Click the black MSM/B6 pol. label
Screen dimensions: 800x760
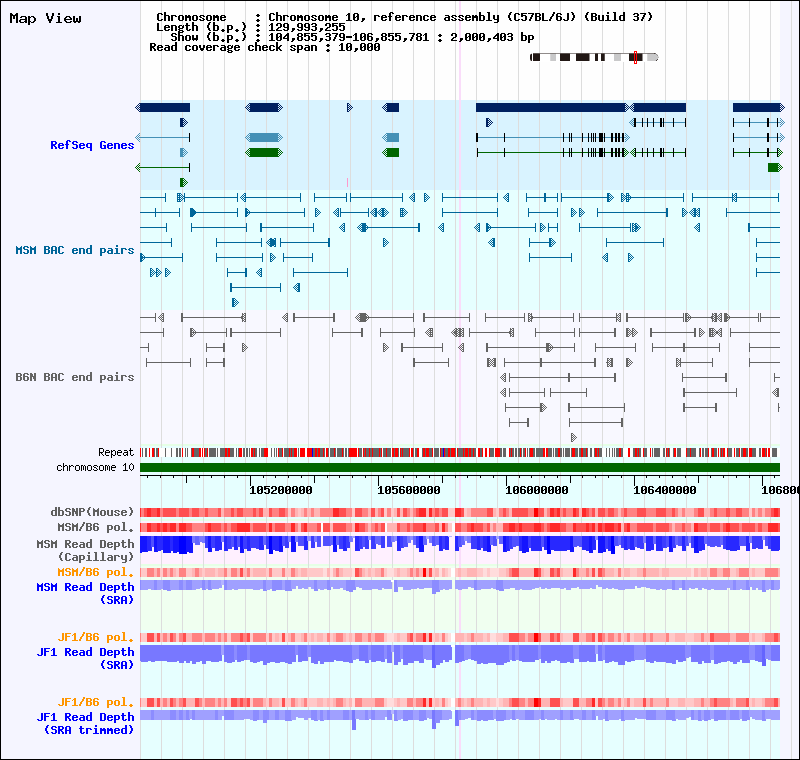tap(95, 527)
